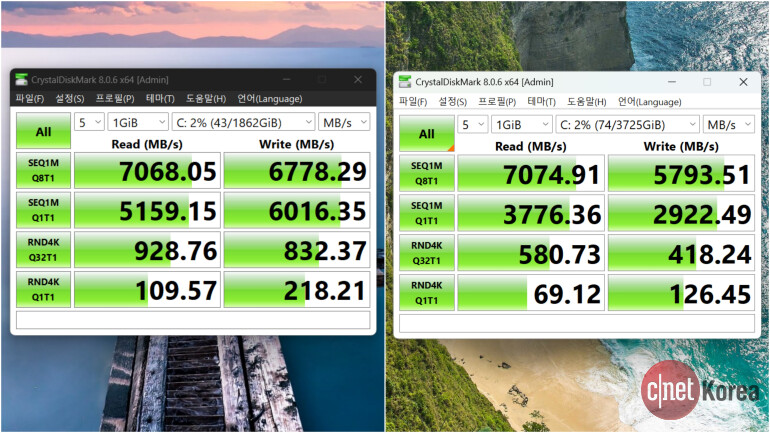Click the 832.37 write result

(x=297, y=250)
